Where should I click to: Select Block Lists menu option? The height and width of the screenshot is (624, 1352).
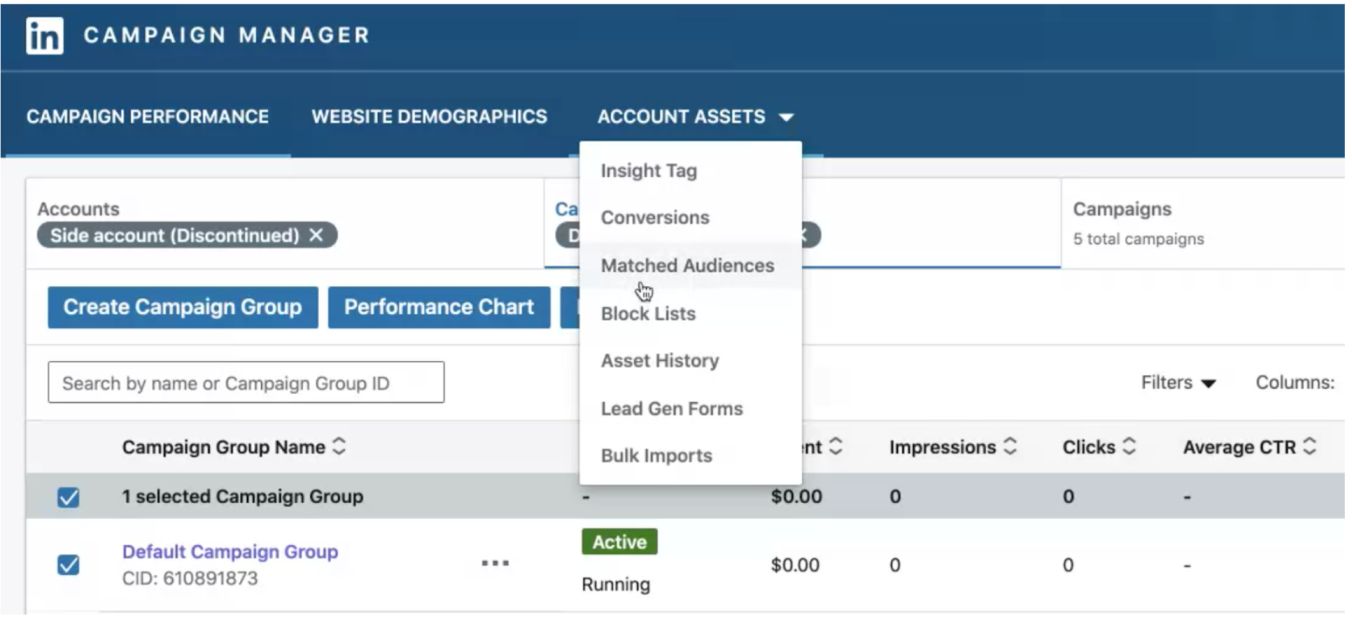pos(647,314)
